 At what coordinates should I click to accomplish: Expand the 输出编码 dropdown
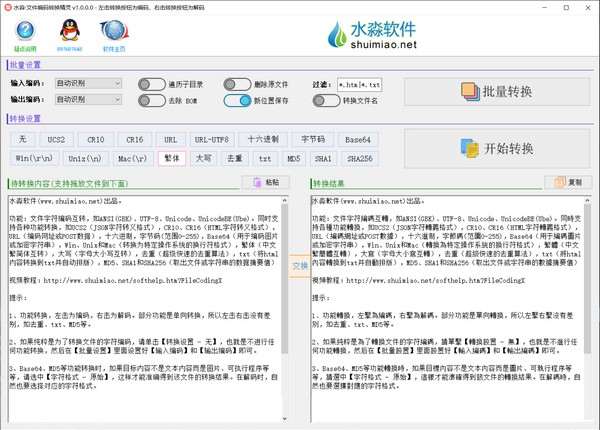pyautogui.click(x=88, y=100)
